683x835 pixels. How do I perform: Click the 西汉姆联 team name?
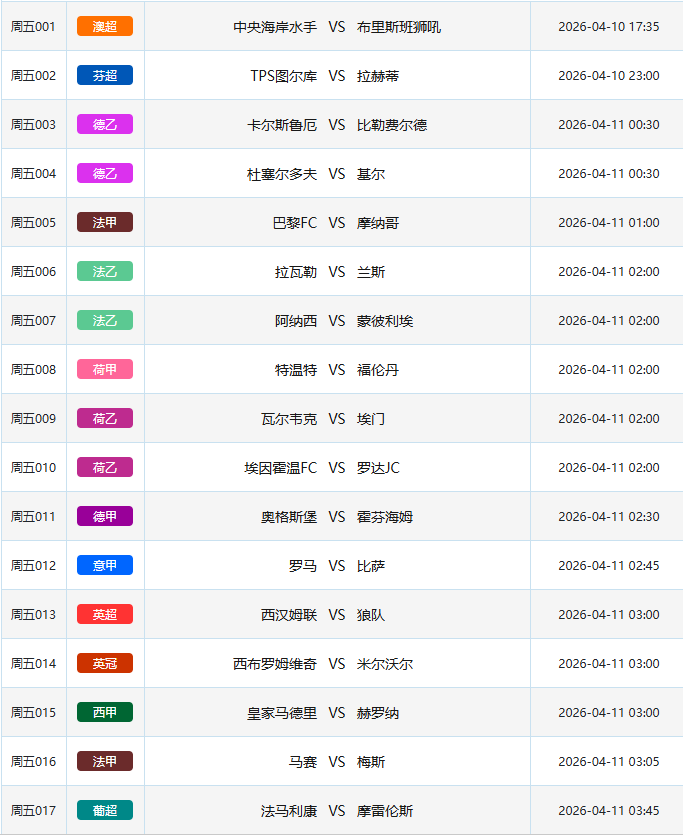tap(289, 615)
